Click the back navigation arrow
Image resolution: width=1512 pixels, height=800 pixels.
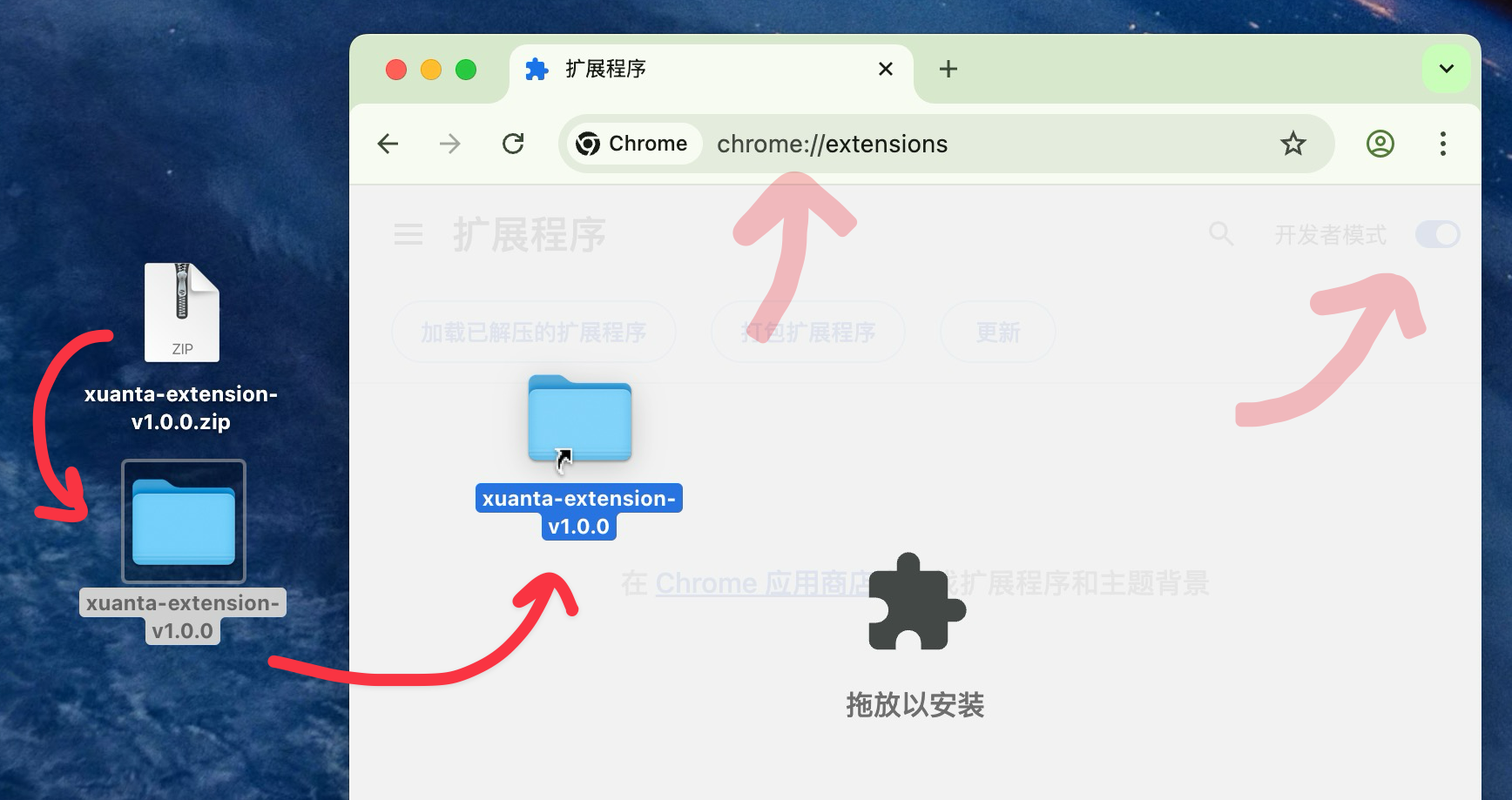pos(388,144)
